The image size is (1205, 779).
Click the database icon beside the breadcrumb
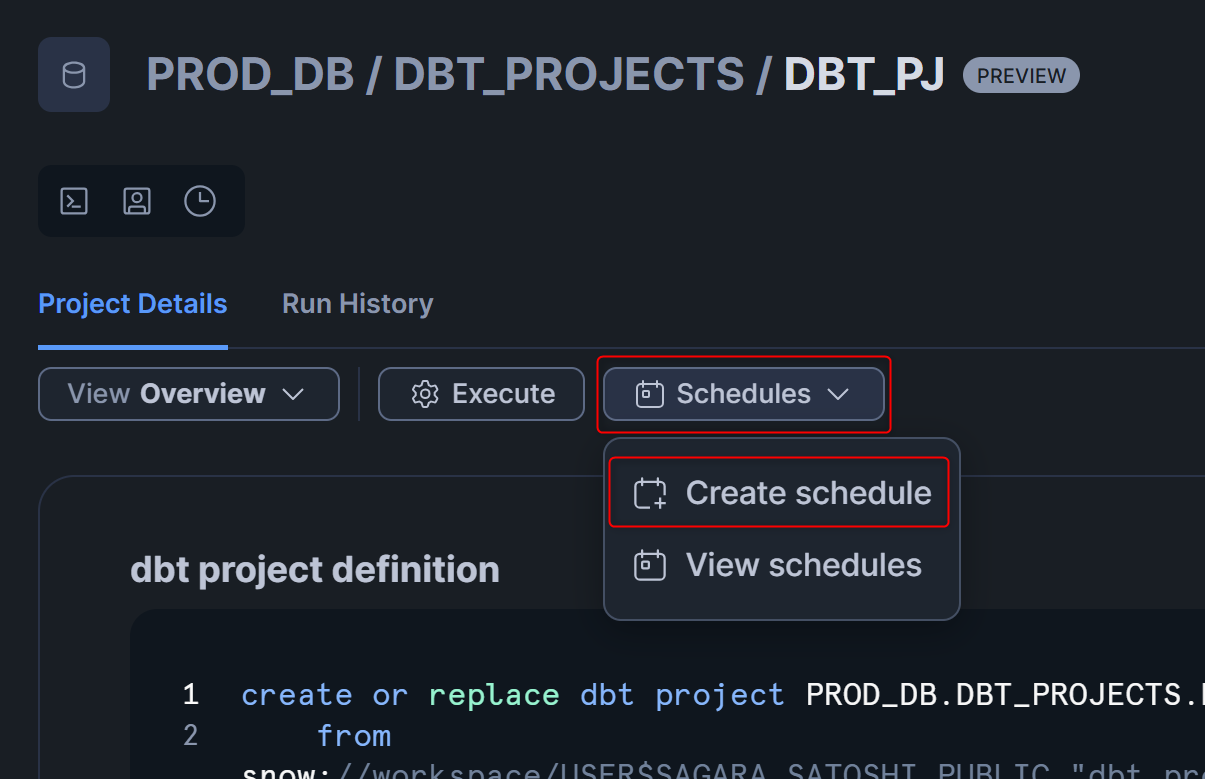[74, 75]
